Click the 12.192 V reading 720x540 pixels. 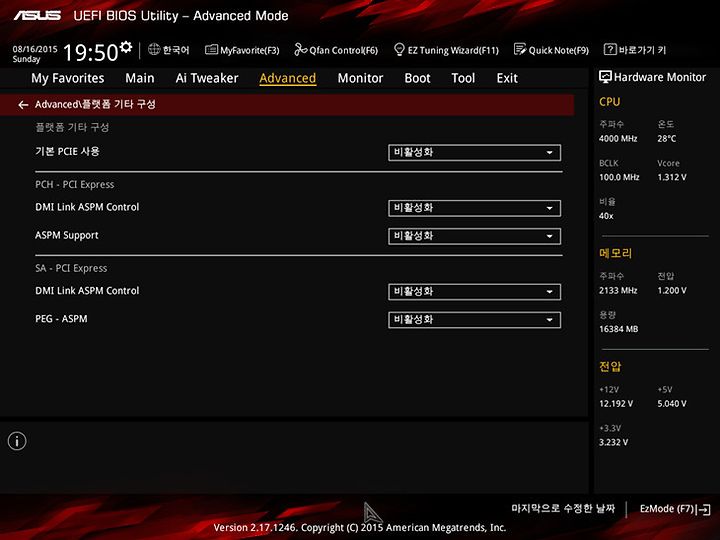tap(616, 404)
